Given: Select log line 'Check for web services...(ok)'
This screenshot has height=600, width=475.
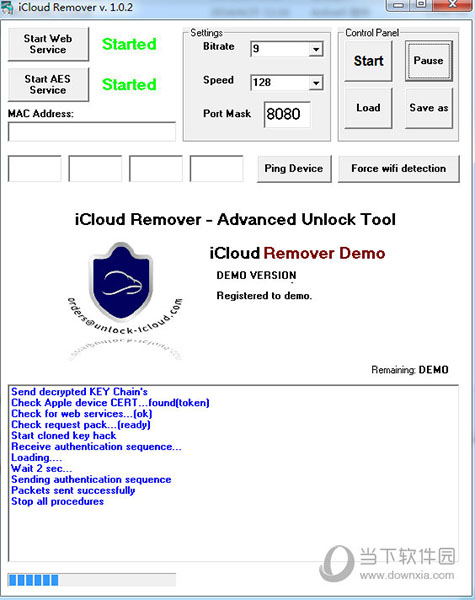Looking at the screenshot, I should [82, 414].
